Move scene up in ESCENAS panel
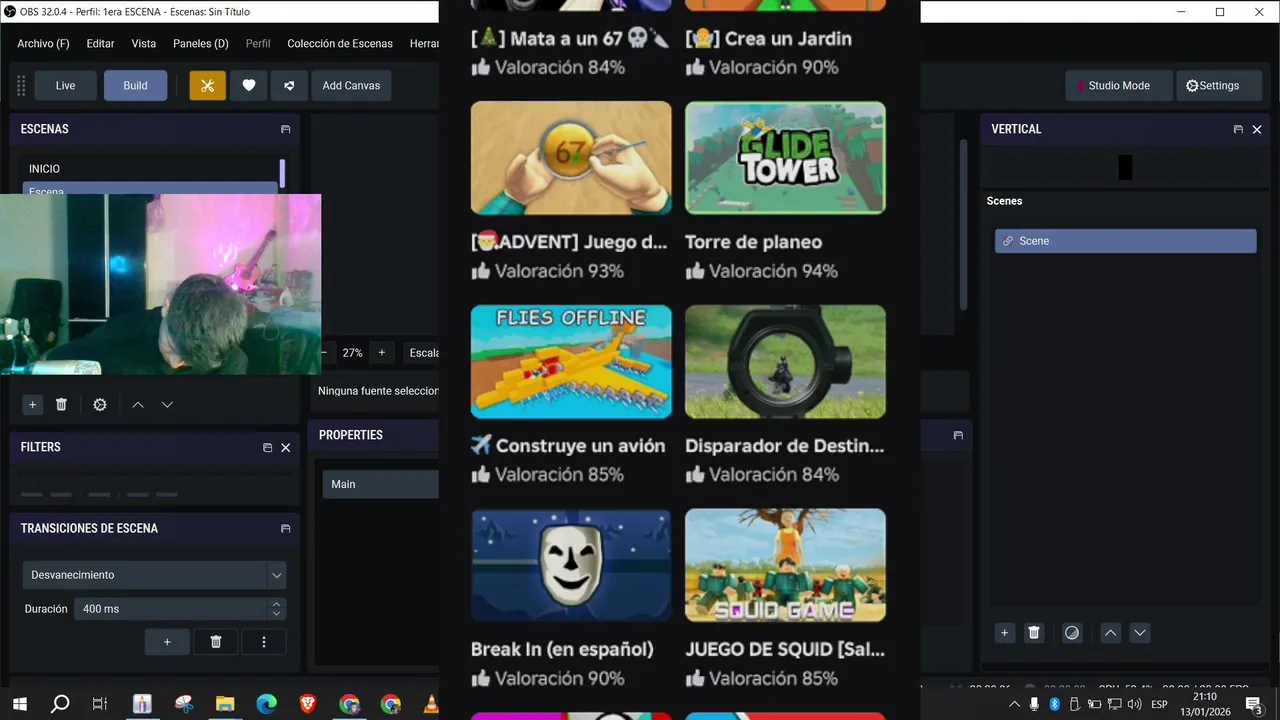Screen dimensions: 1280x720 (138, 405)
